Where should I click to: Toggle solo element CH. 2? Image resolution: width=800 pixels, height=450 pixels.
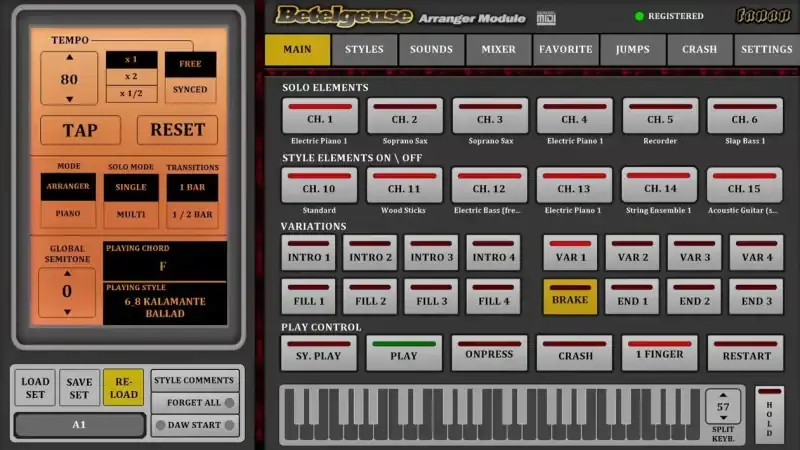point(405,116)
